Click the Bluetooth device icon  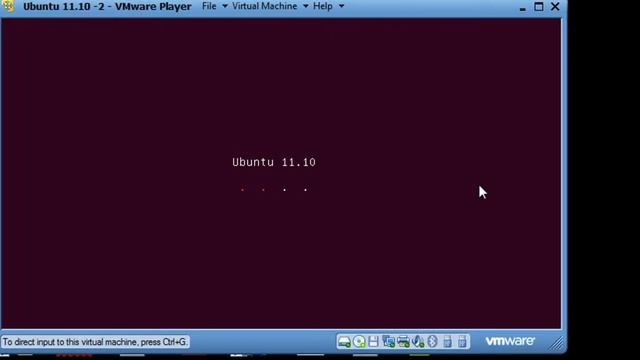click(433, 342)
